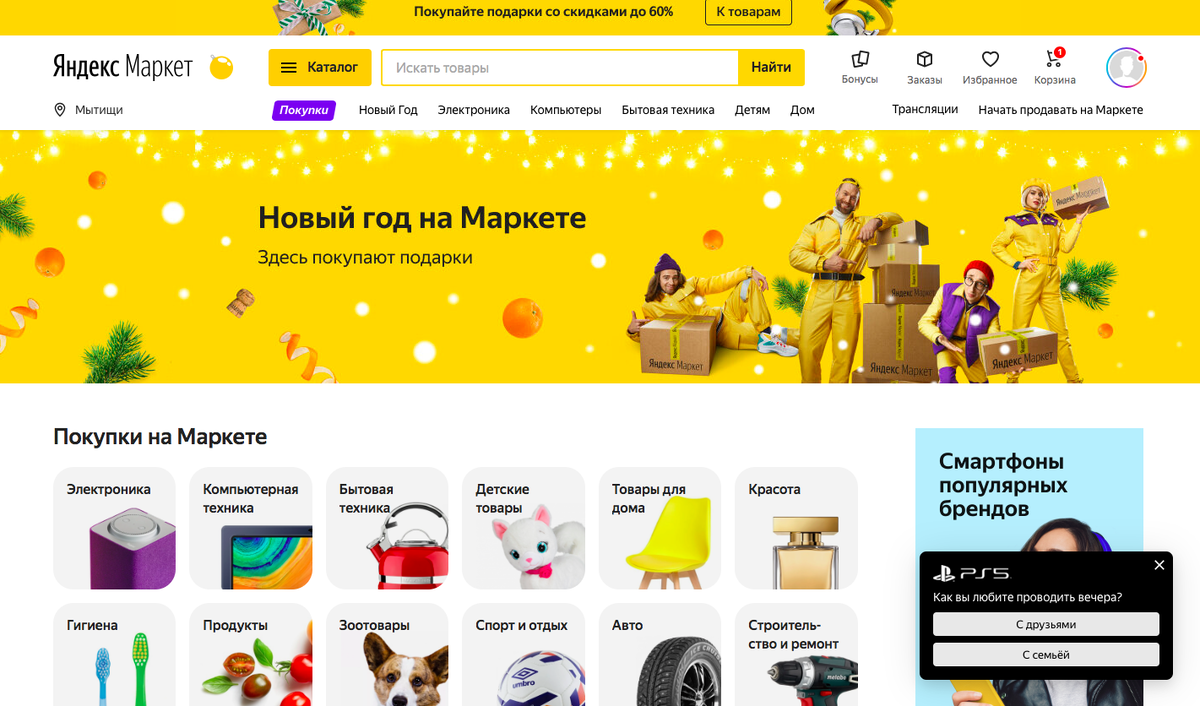This screenshot has height=706, width=1200.
Task: Click the Искать товары search field
Action: (x=560, y=67)
